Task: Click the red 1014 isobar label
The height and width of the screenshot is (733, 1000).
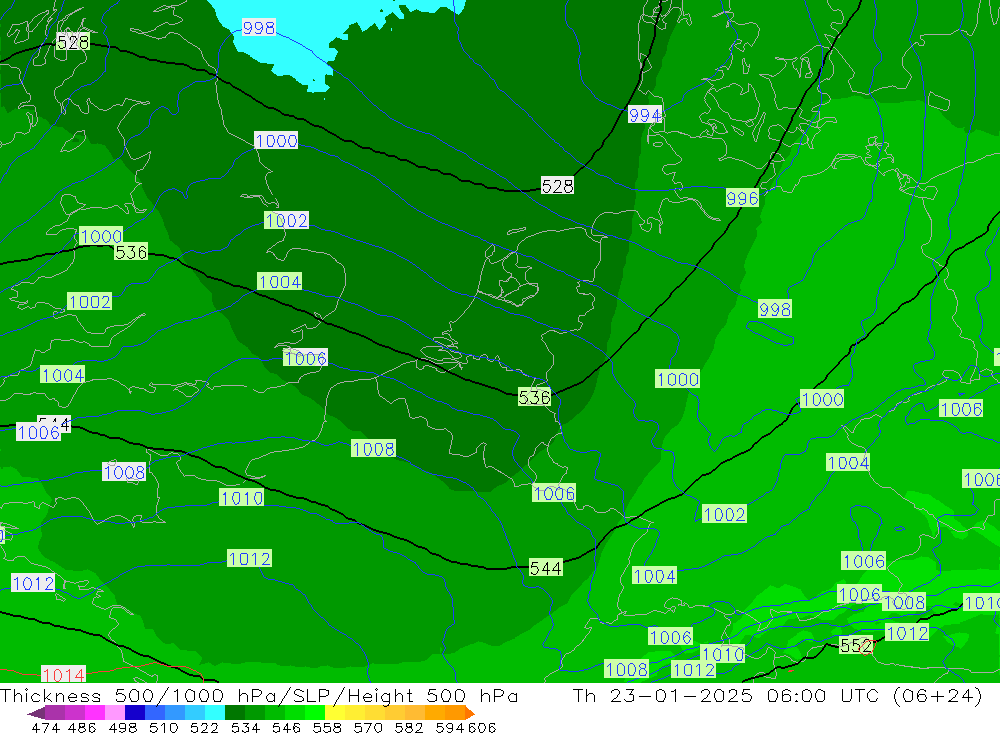Action: pos(63,674)
